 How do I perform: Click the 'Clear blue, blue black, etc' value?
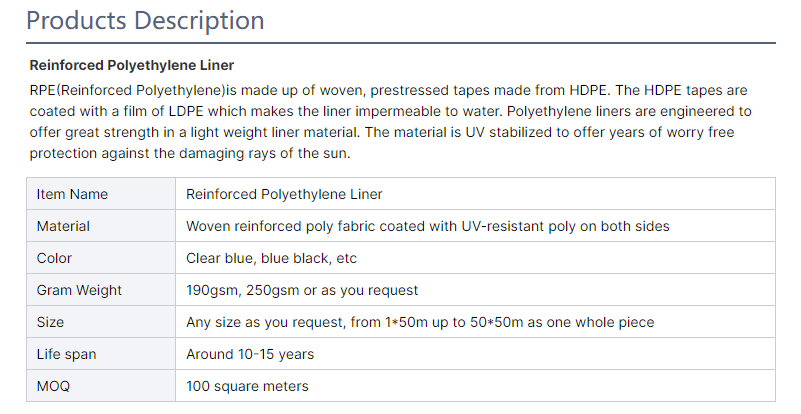(271, 258)
